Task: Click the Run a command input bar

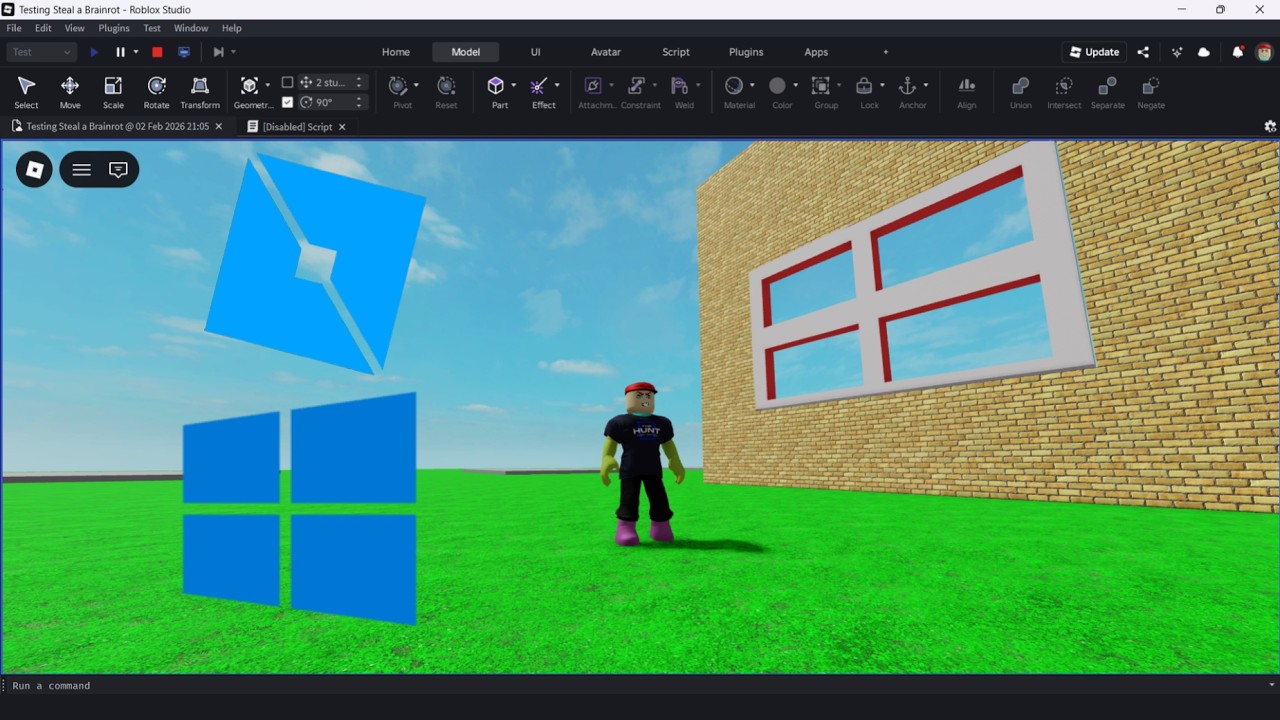Action: (640, 686)
